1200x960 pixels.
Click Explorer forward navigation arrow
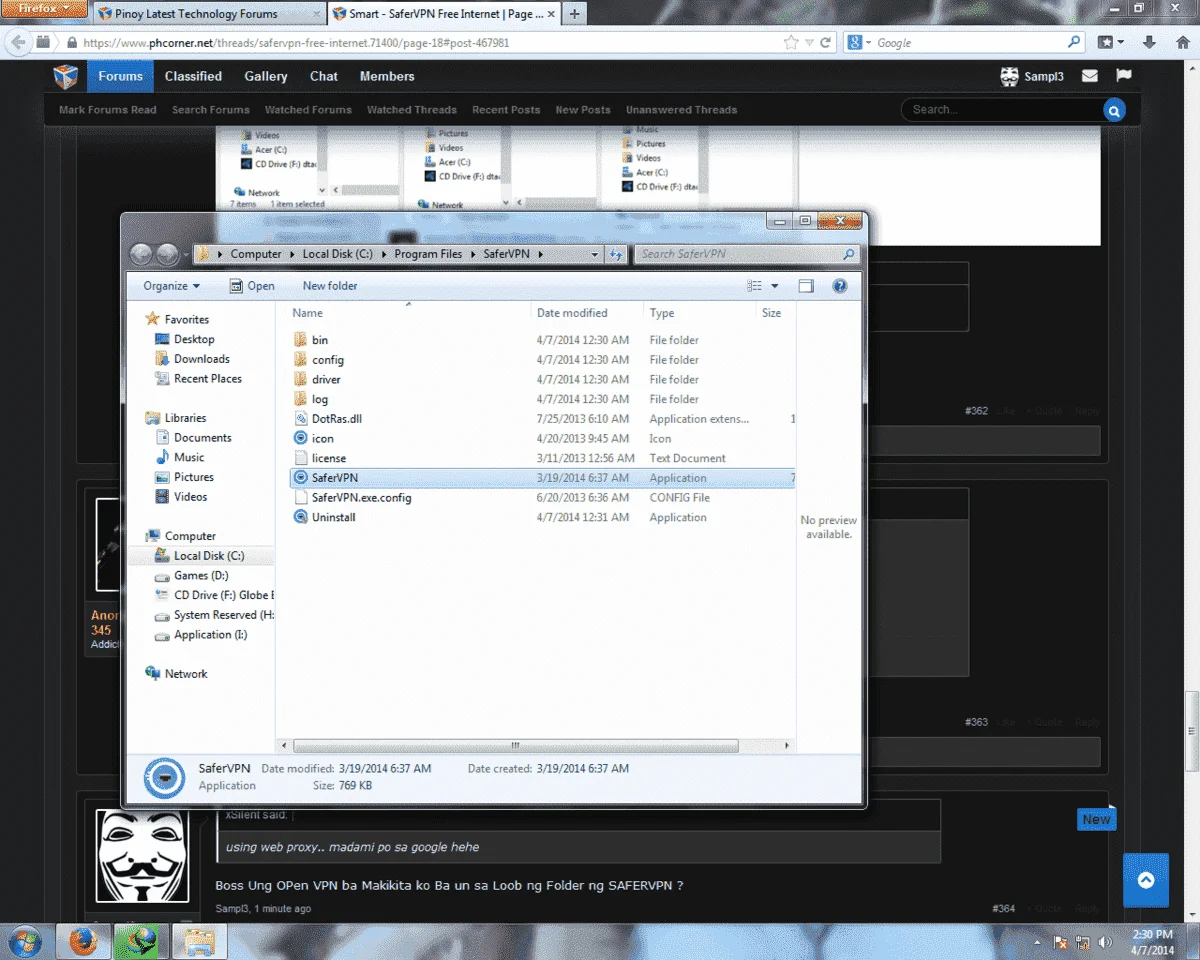[167, 254]
